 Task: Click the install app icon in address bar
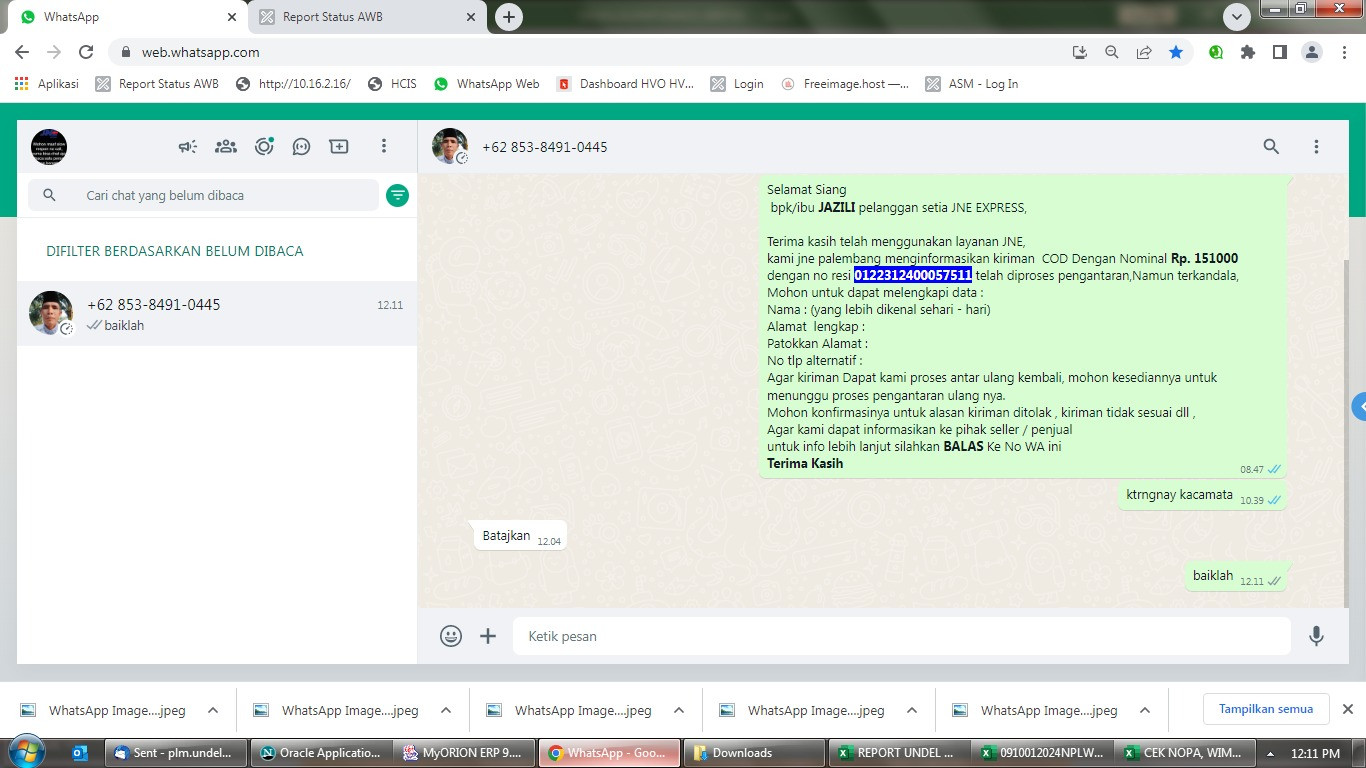pos(1079,52)
